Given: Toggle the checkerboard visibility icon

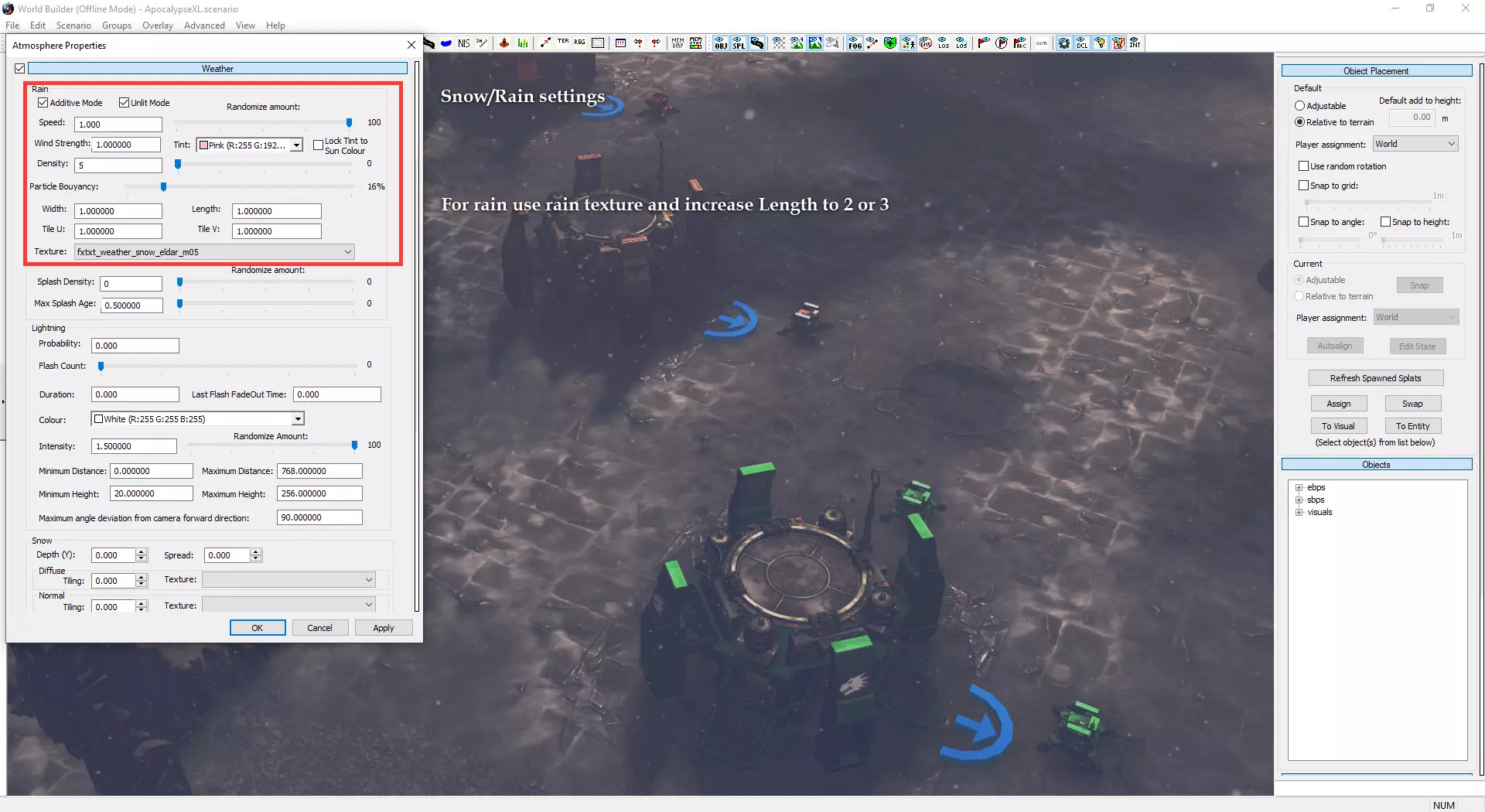Looking at the screenshot, I should (779, 43).
